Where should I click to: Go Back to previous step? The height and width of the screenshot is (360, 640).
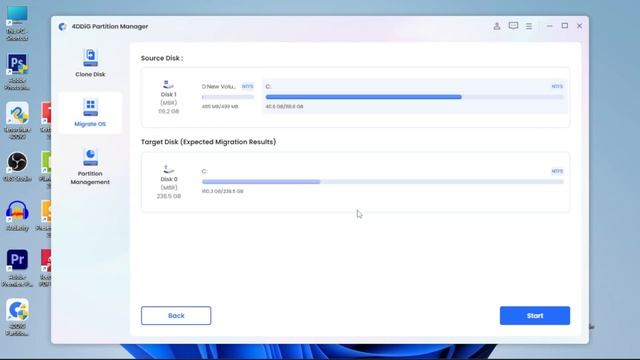click(x=176, y=316)
